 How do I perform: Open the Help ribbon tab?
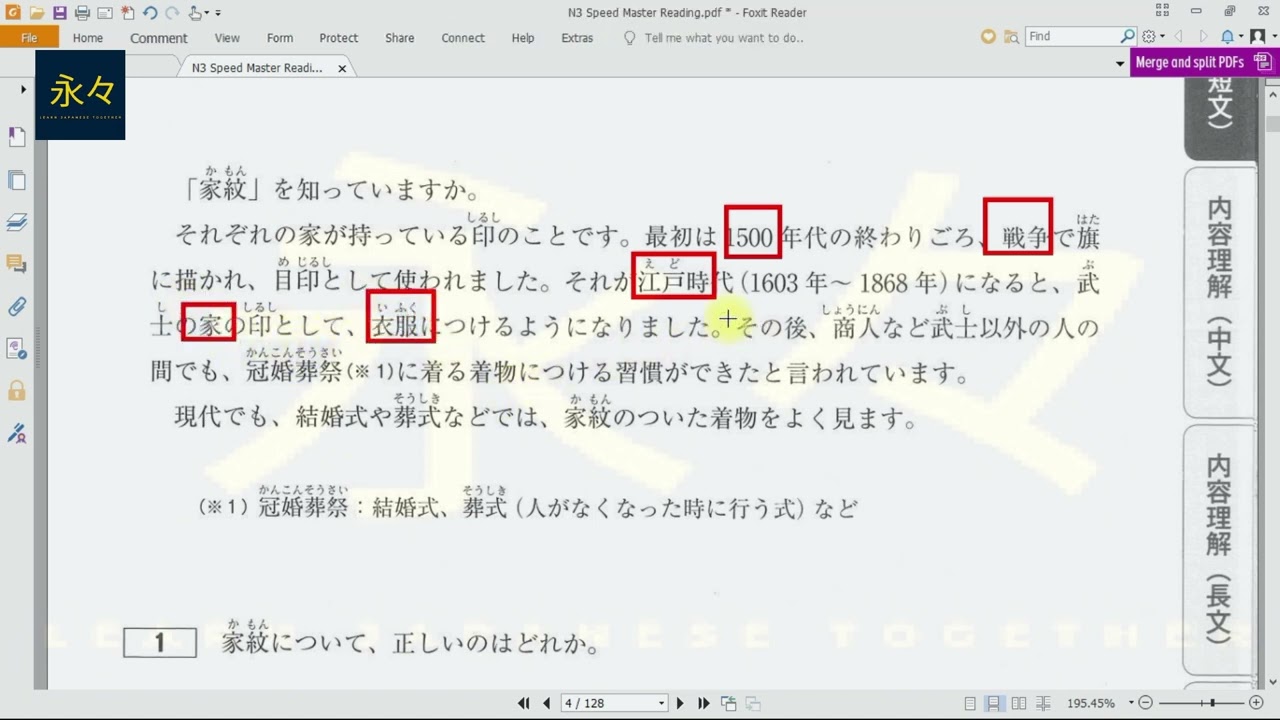click(x=523, y=38)
